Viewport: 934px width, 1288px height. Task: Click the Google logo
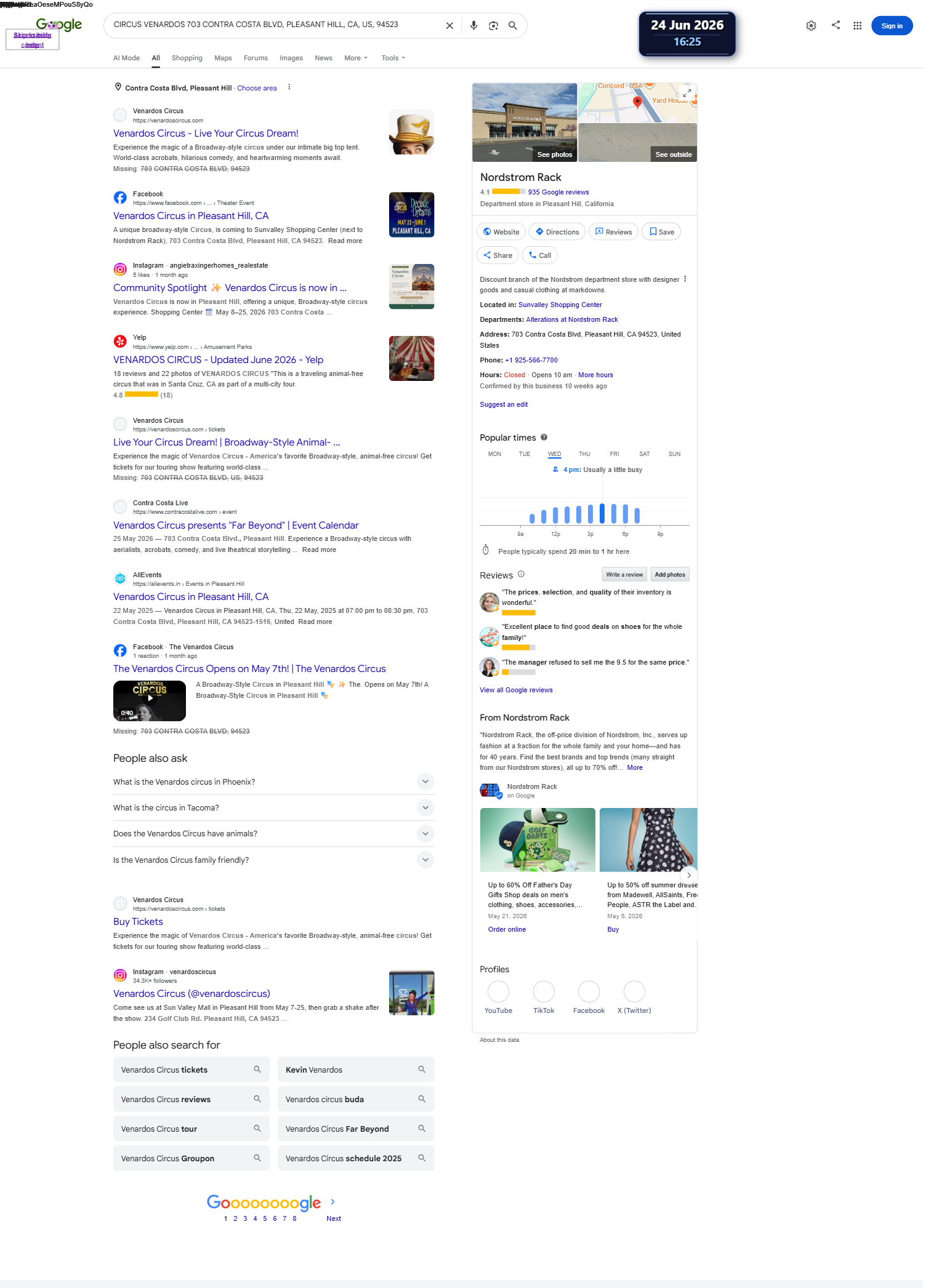tap(59, 25)
